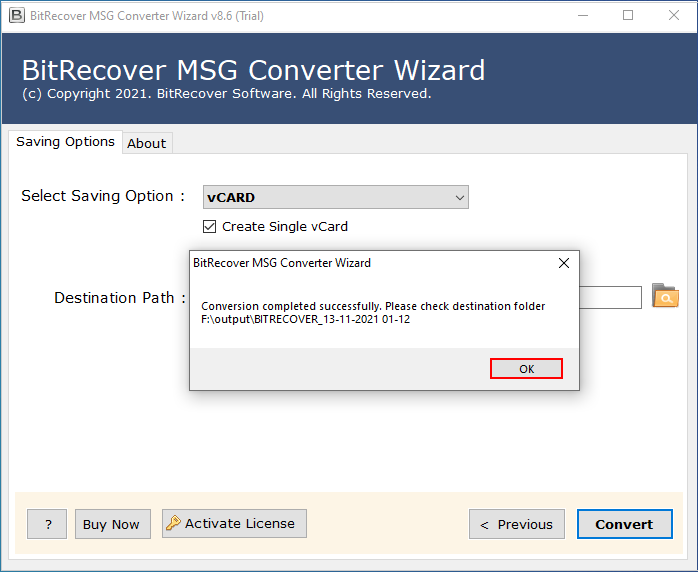Click the 'Select Saving Option :' label
698x572 pixels.
(x=103, y=196)
